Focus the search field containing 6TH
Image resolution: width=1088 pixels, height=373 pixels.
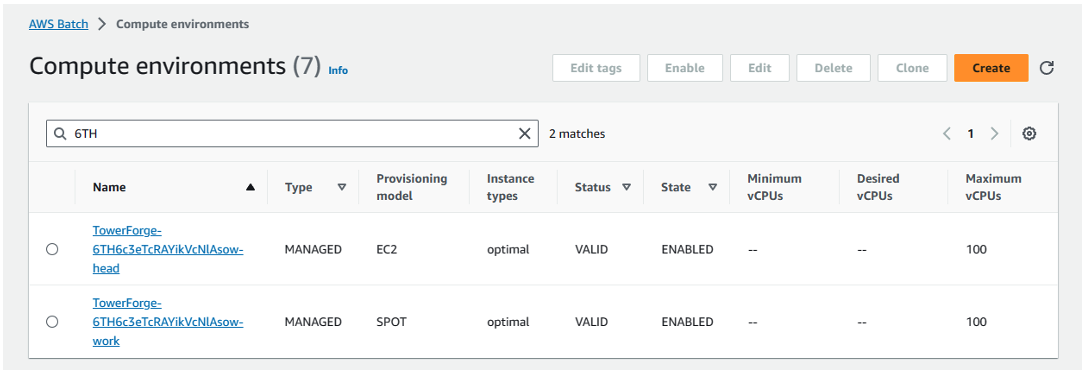coord(292,134)
